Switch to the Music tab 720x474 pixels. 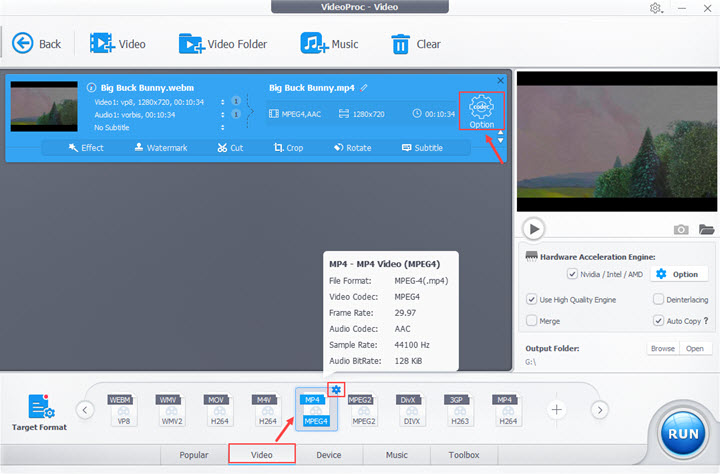(x=397, y=455)
